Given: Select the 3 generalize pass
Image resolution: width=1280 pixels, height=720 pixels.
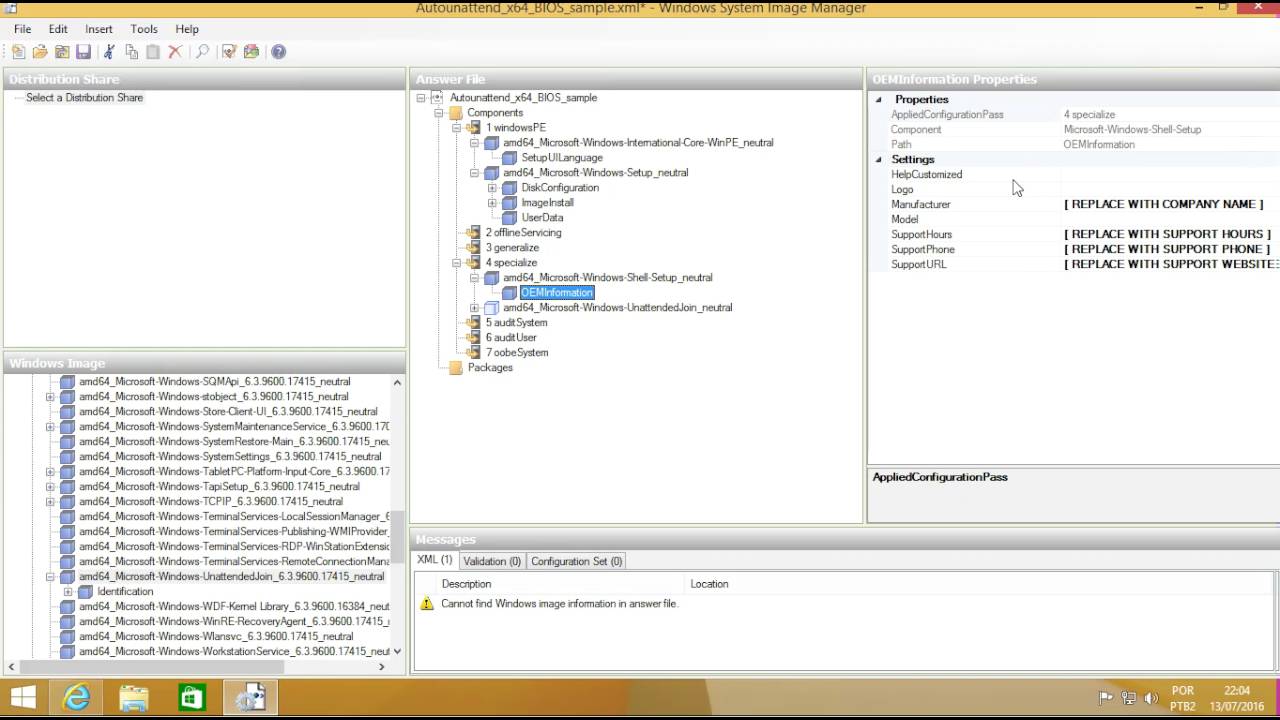Looking at the screenshot, I should (x=512, y=248).
